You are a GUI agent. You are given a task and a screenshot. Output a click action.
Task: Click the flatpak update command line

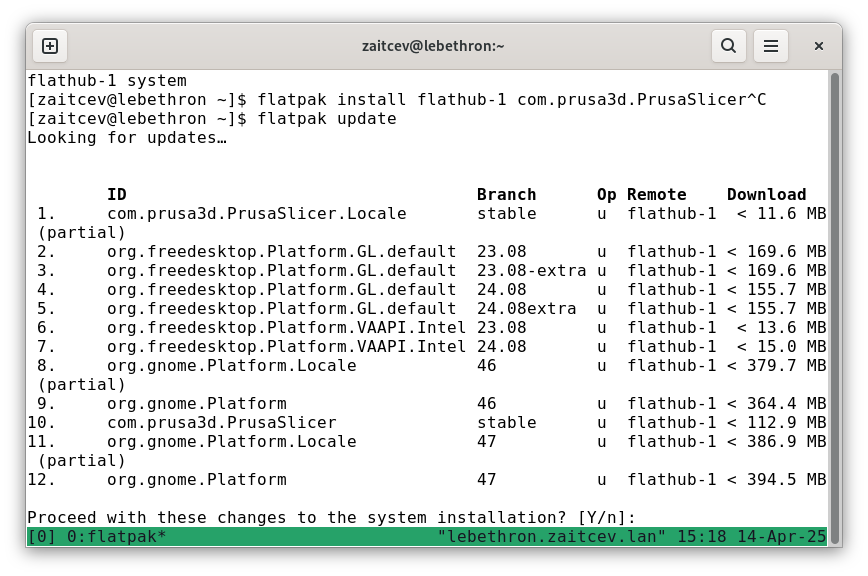point(212,119)
